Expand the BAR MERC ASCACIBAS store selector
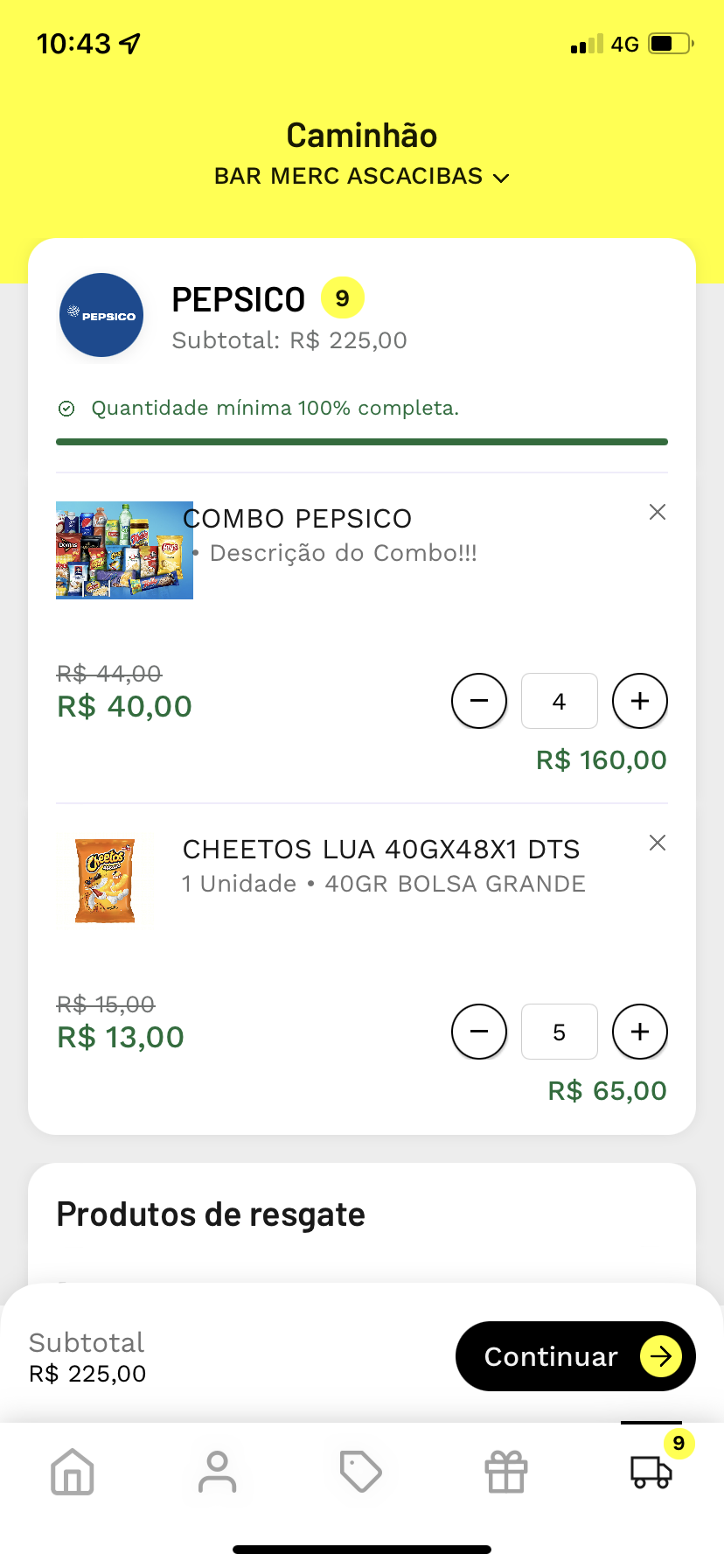 pos(362,177)
